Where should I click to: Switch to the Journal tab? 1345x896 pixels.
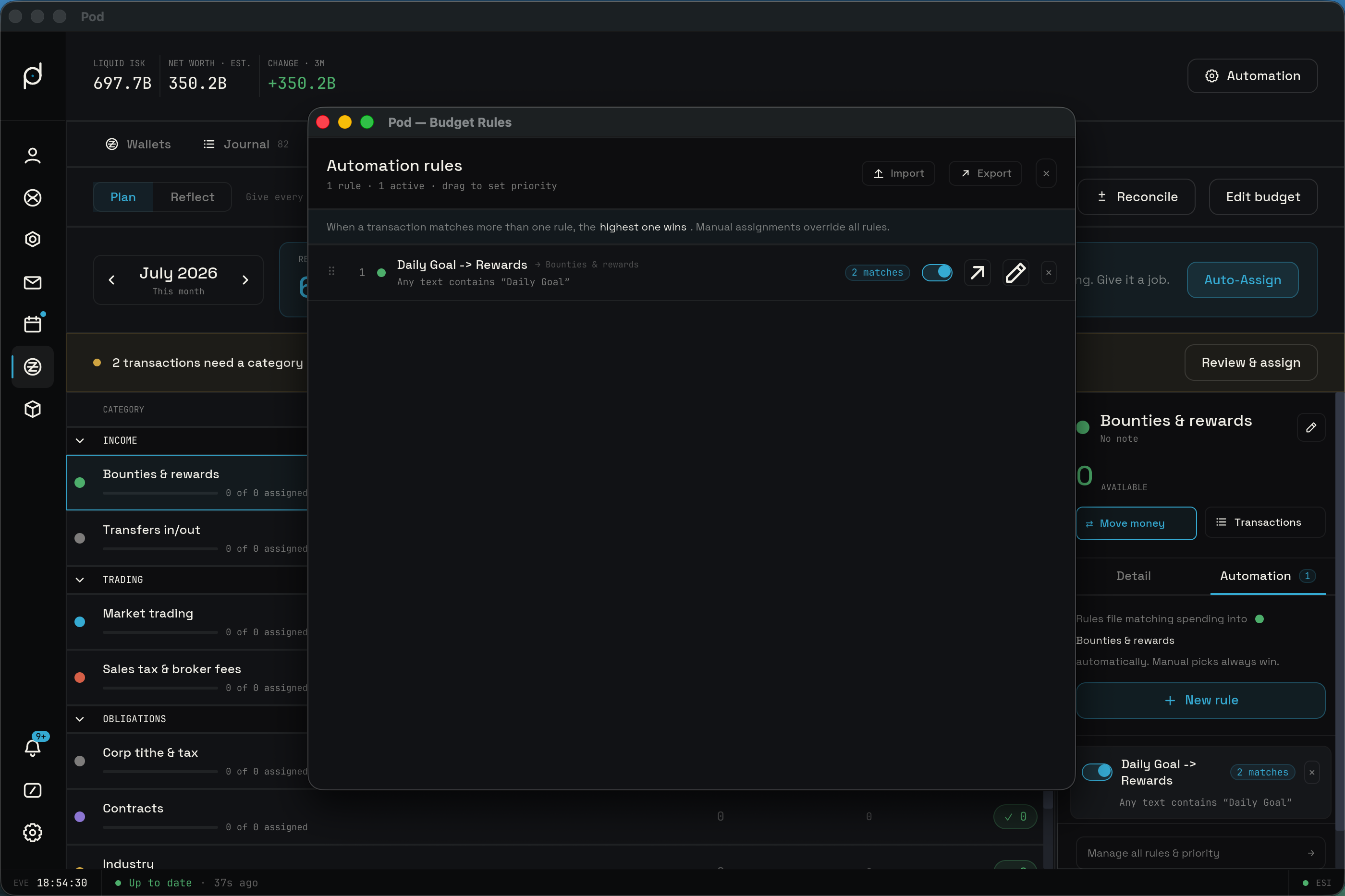(x=246, y=144)
